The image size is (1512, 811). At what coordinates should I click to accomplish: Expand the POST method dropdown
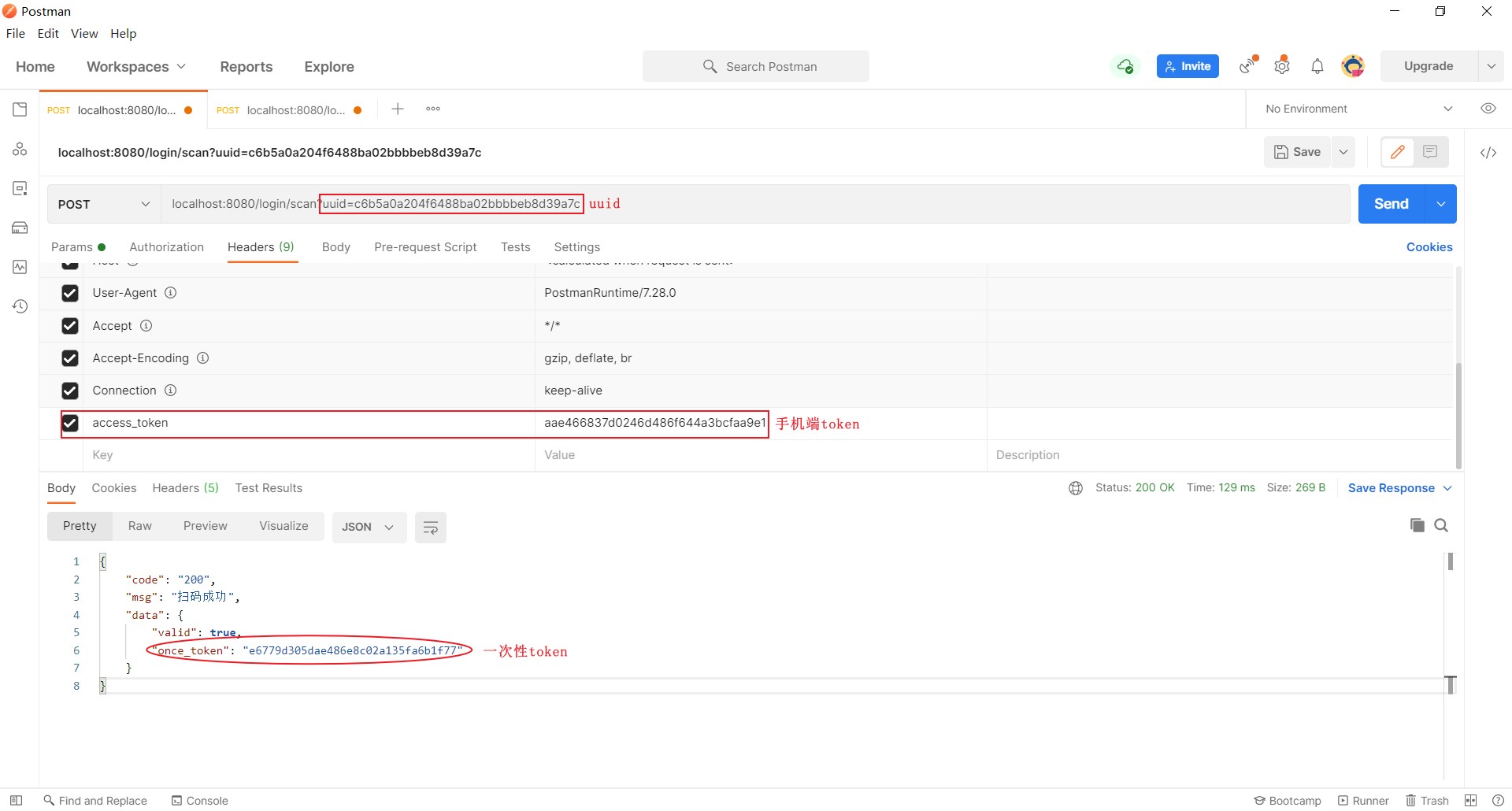(x=104, y=205)
